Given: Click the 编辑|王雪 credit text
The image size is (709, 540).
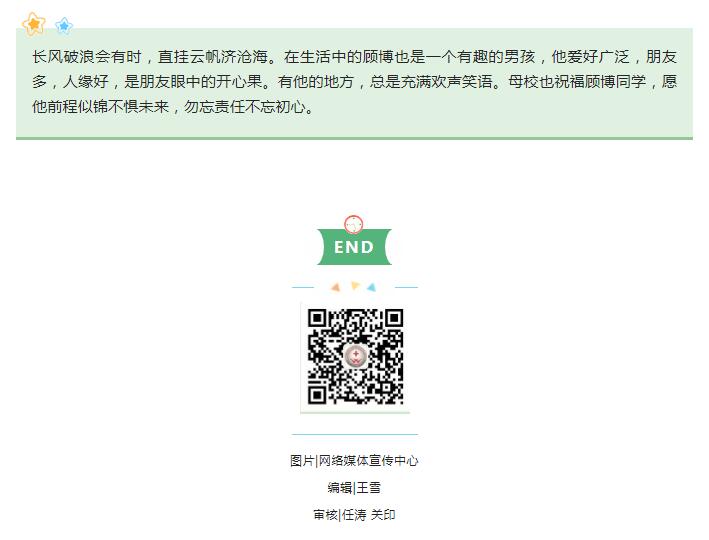Looking at the screenshot, I should pos(354,488).
